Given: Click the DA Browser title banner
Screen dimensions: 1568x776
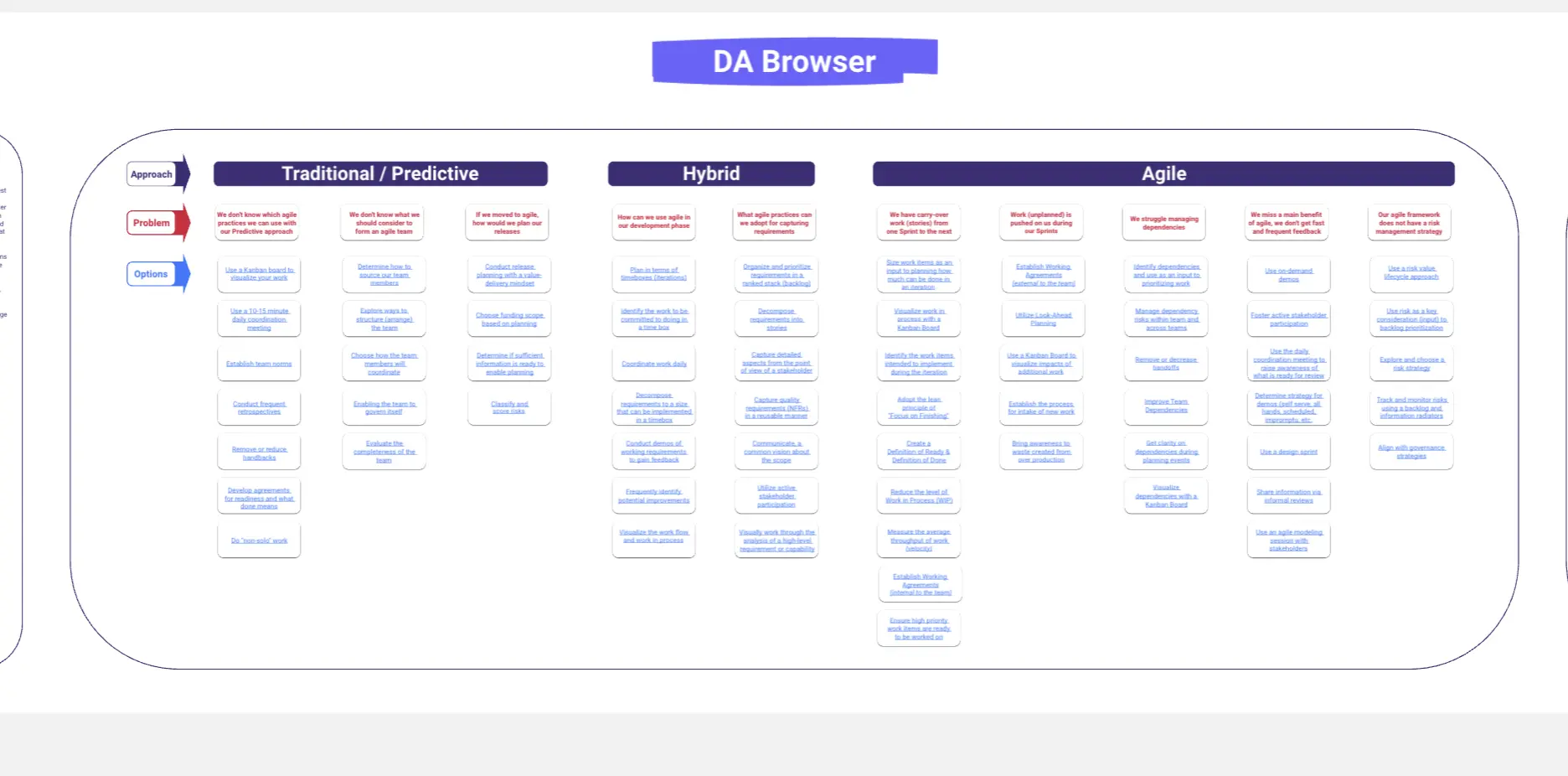Looking at the screenshot, I should [793, 60].
